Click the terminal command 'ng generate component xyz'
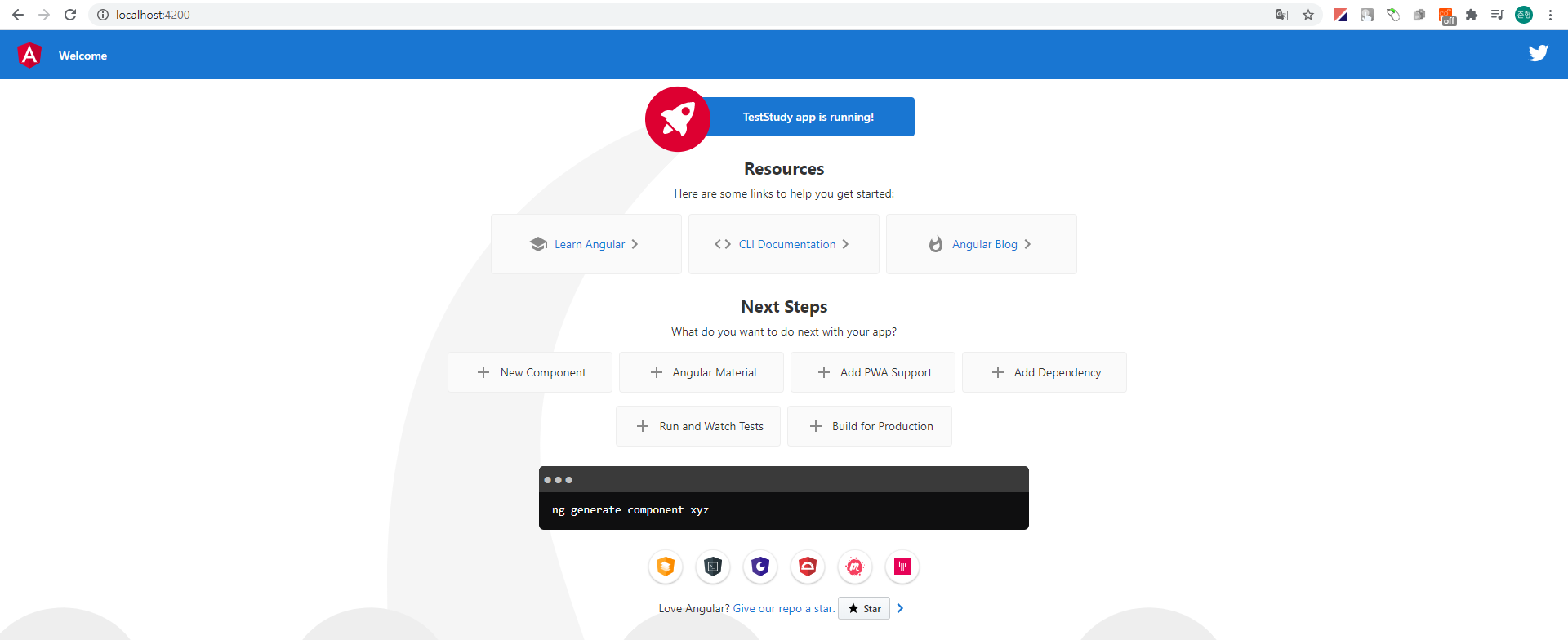 (x=630, y=510)
